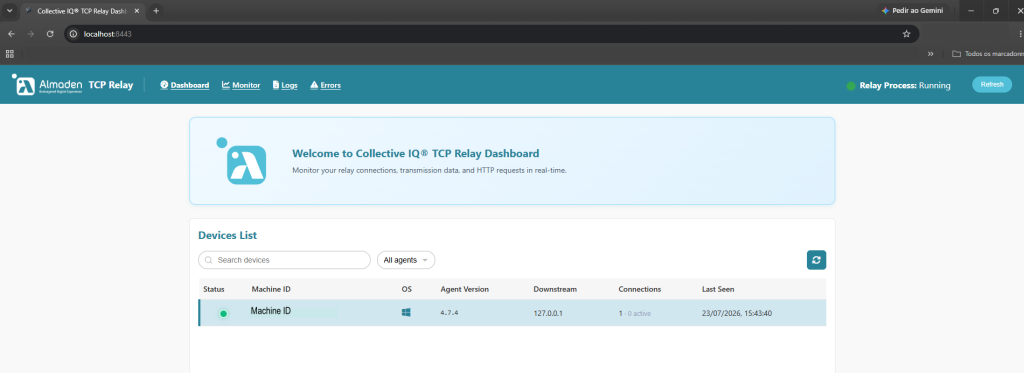Reload the page with browser reload icon
The image size is (1024, 373).
pos(50,34)
